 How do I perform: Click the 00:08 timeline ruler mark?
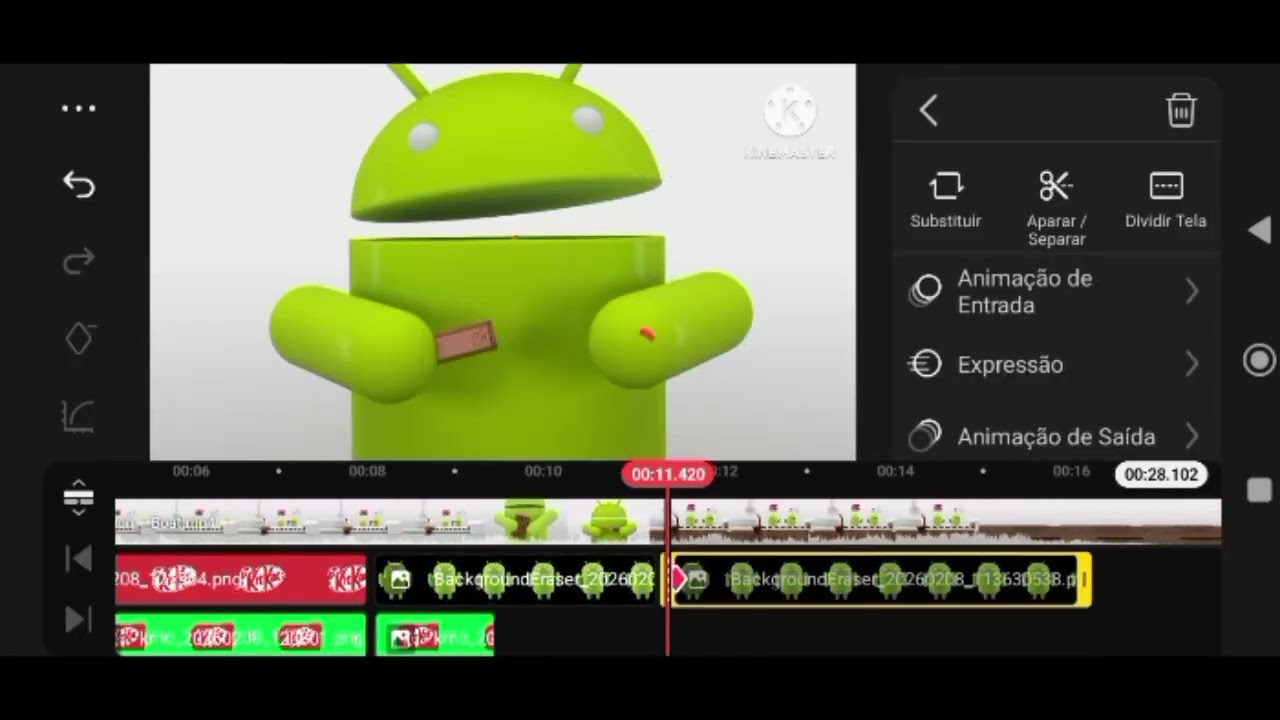coord(366,471)
